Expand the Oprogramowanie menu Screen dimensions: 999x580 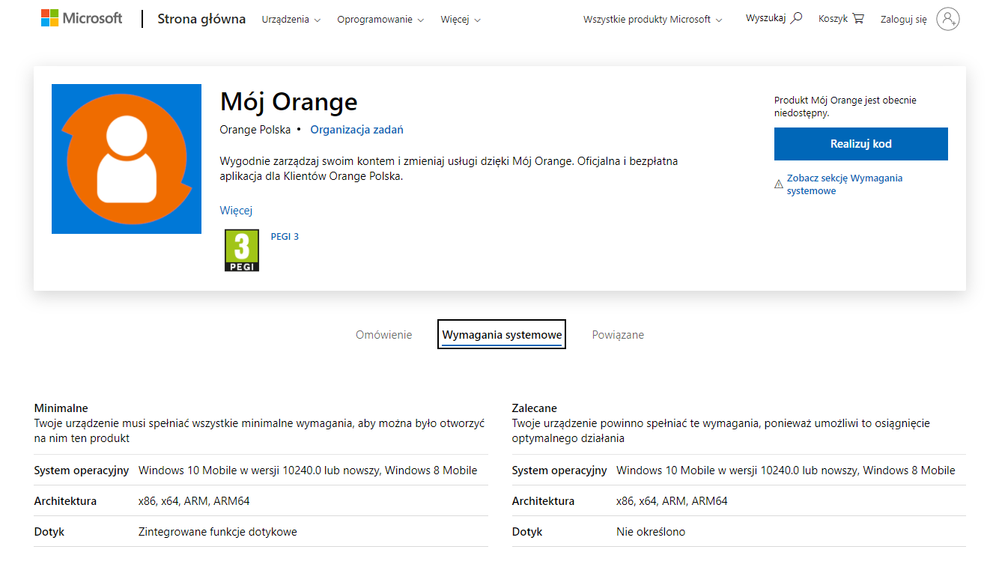(x=380, y=20)
